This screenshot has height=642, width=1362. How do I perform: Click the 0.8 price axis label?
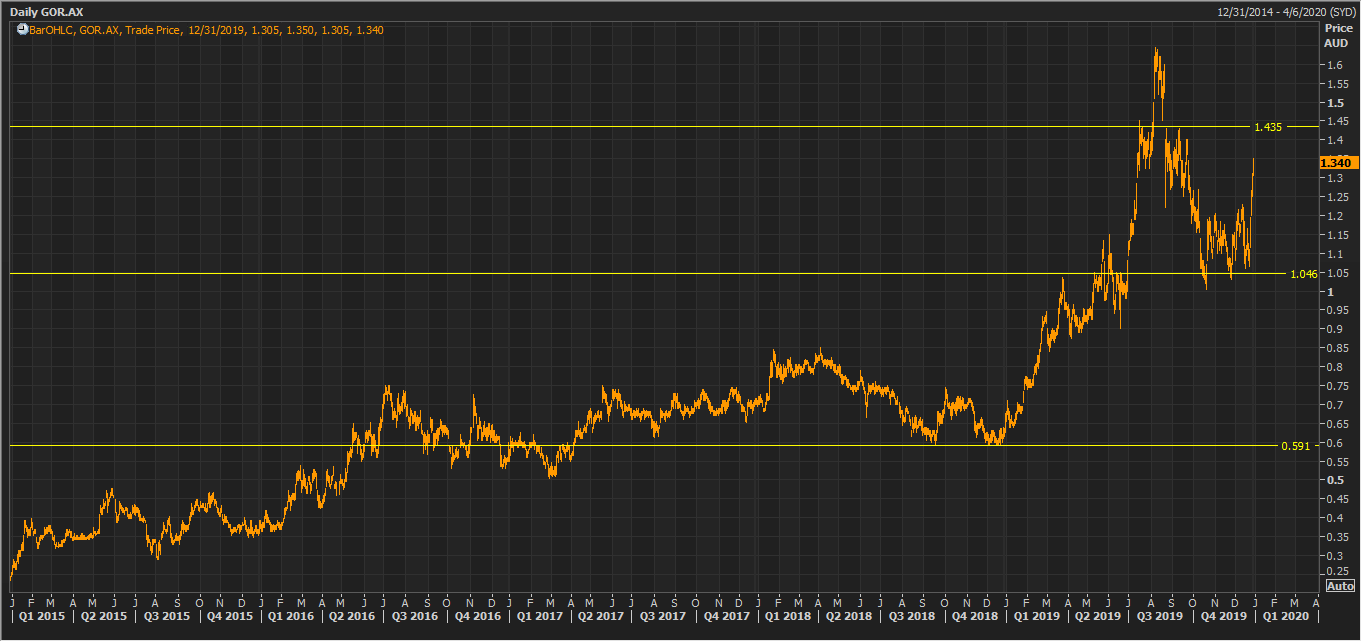pos(1335,367)
